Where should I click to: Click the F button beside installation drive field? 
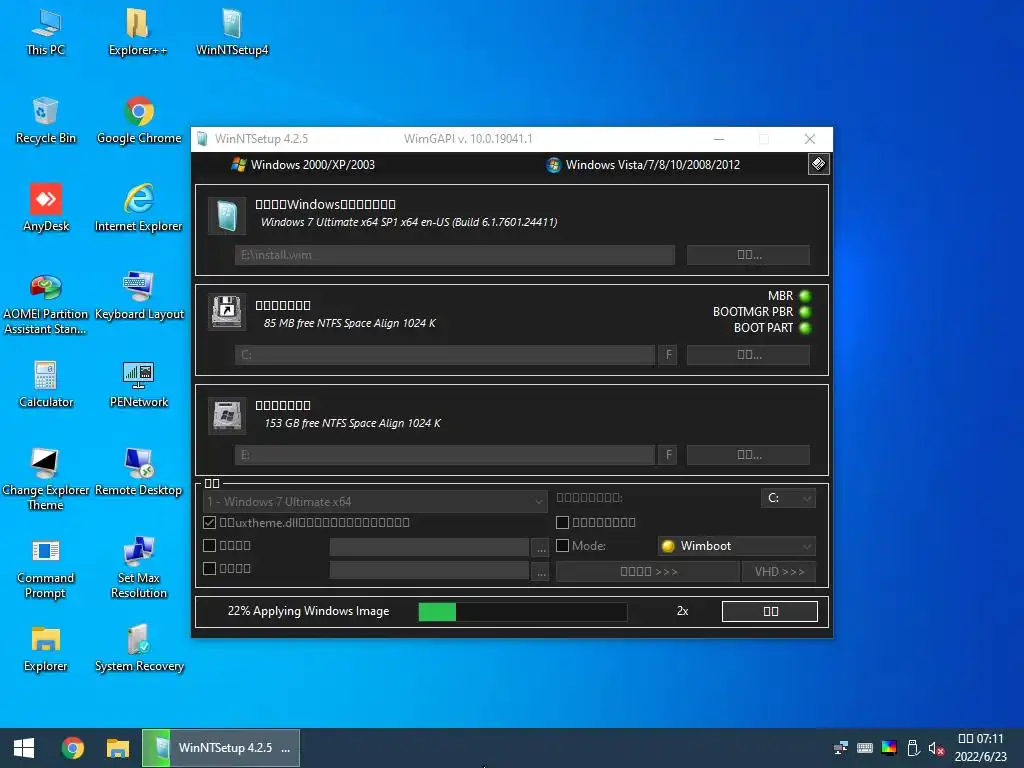point(668,455)
